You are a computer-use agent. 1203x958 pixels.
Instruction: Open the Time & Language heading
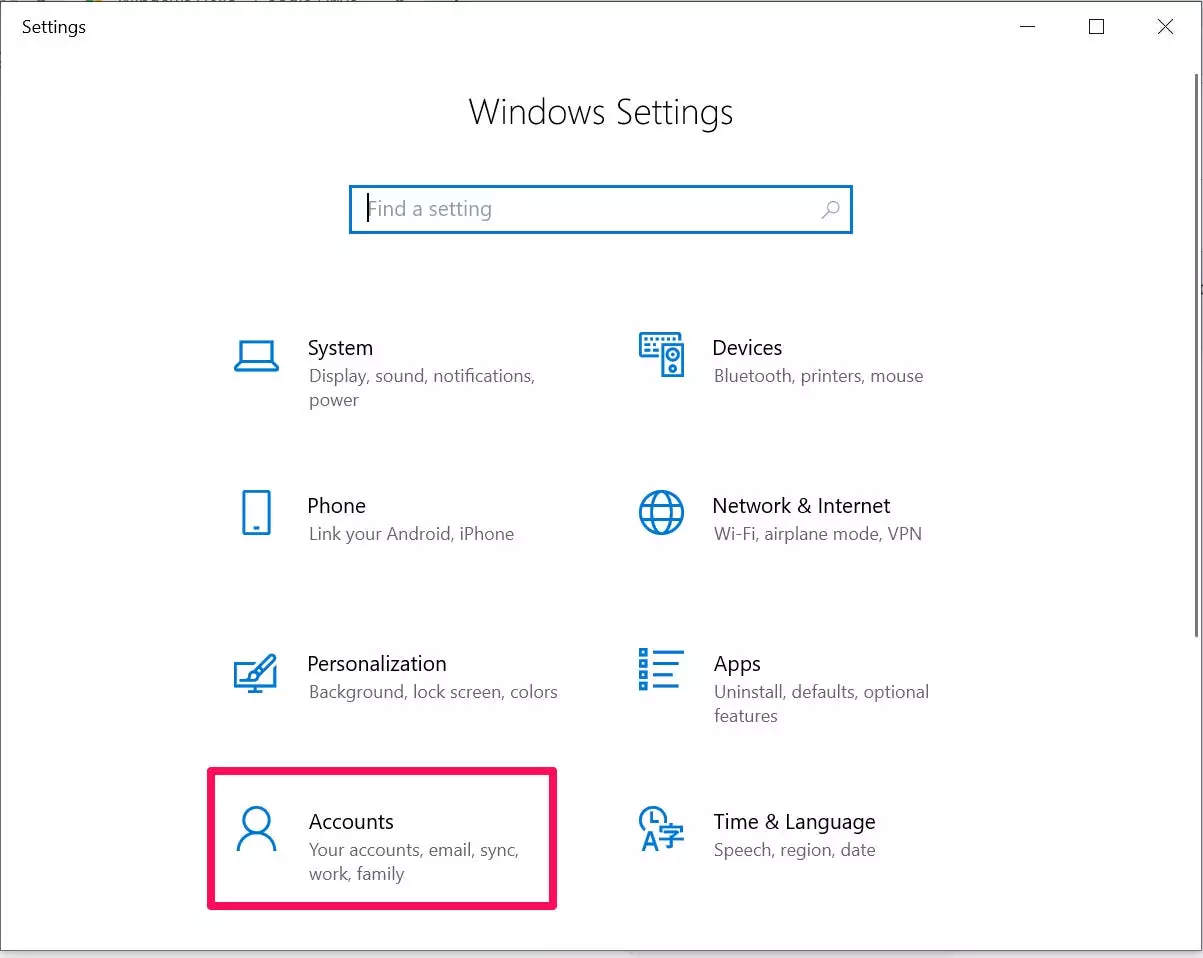tap(794, 822)
